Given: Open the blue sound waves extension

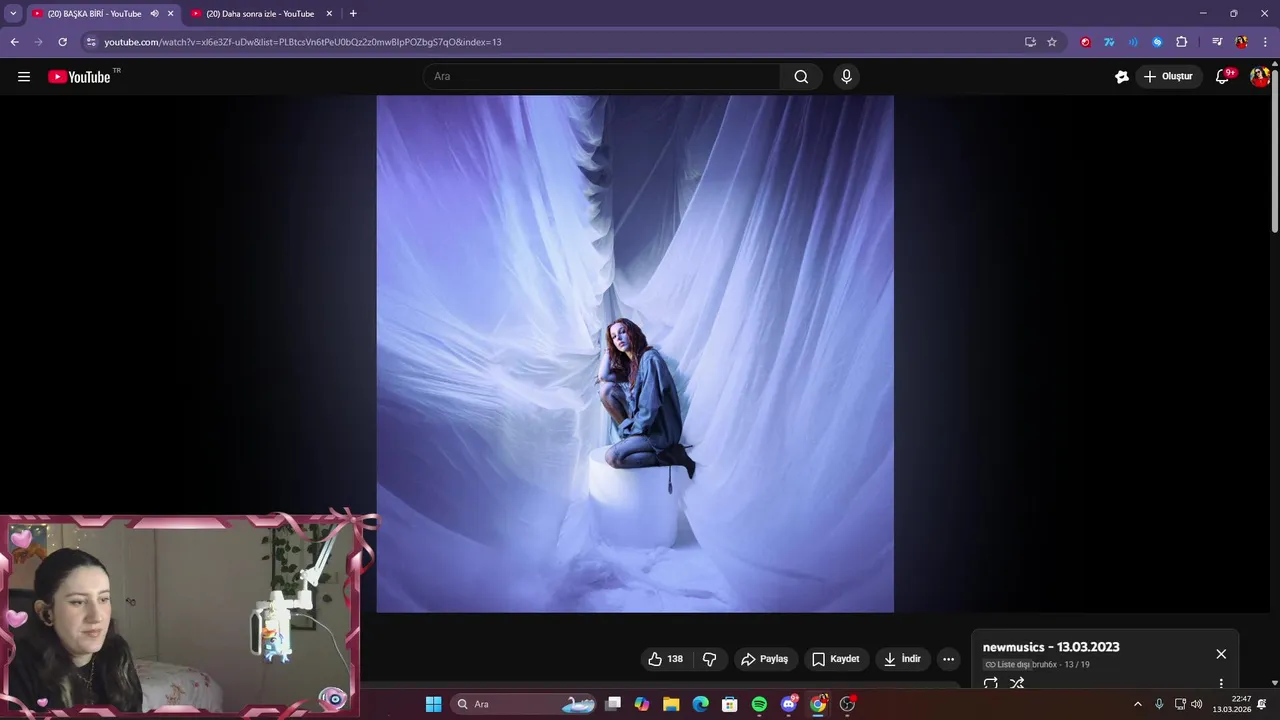Looking at the screenshot, I should click(x=1133, y=42).
